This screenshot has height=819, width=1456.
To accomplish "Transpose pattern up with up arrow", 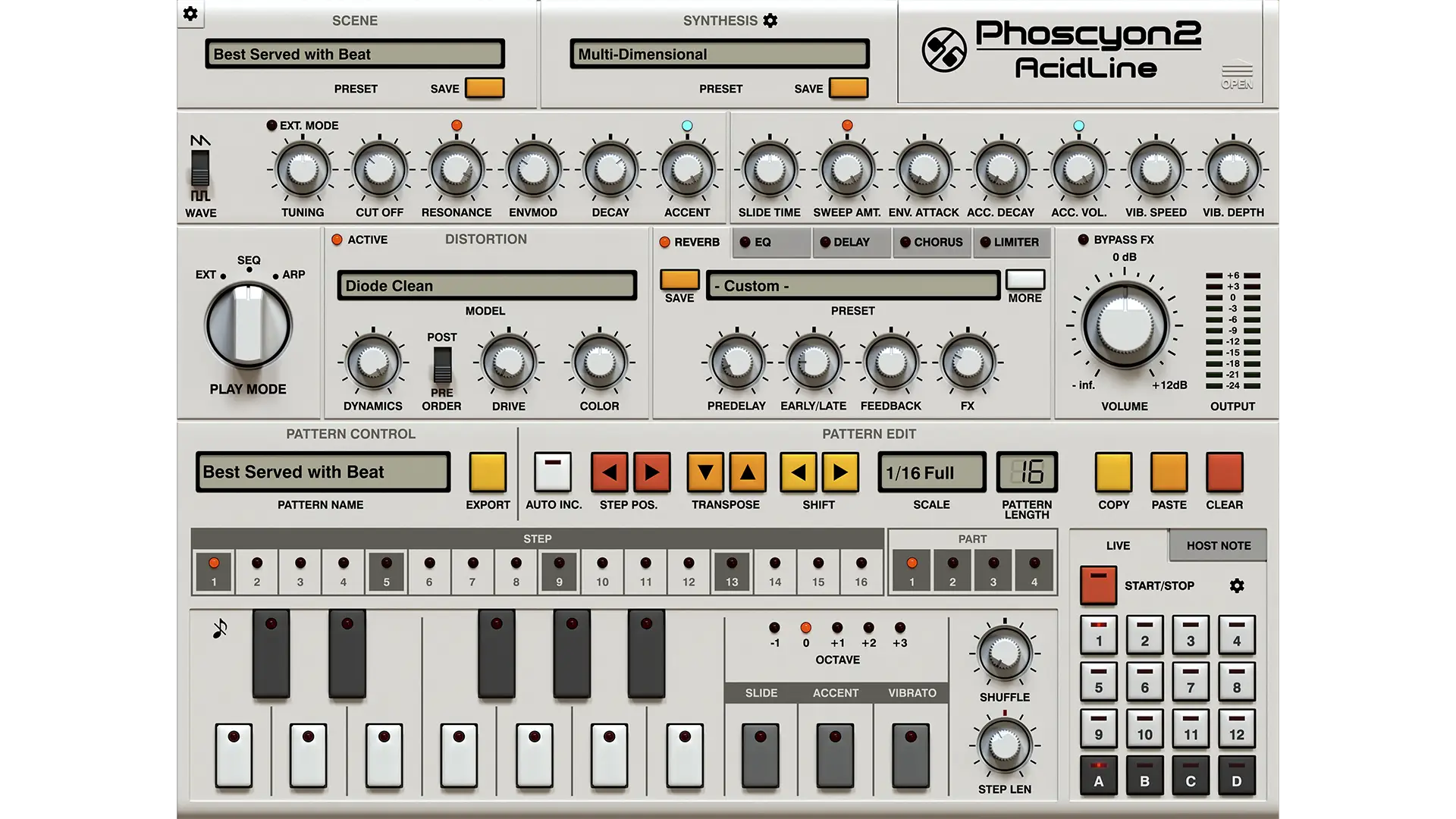I will click(748, 472).
